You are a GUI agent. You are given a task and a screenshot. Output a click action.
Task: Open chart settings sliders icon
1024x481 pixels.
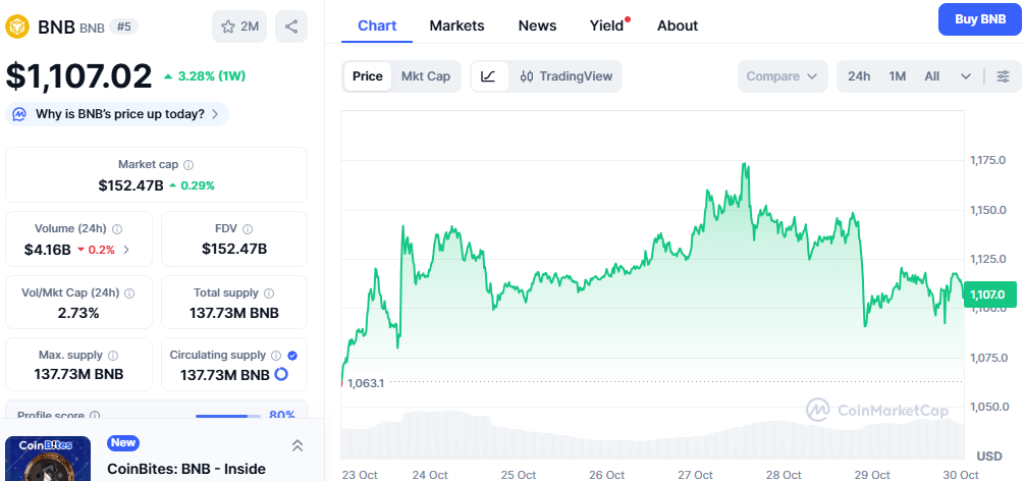(1003, 76)
